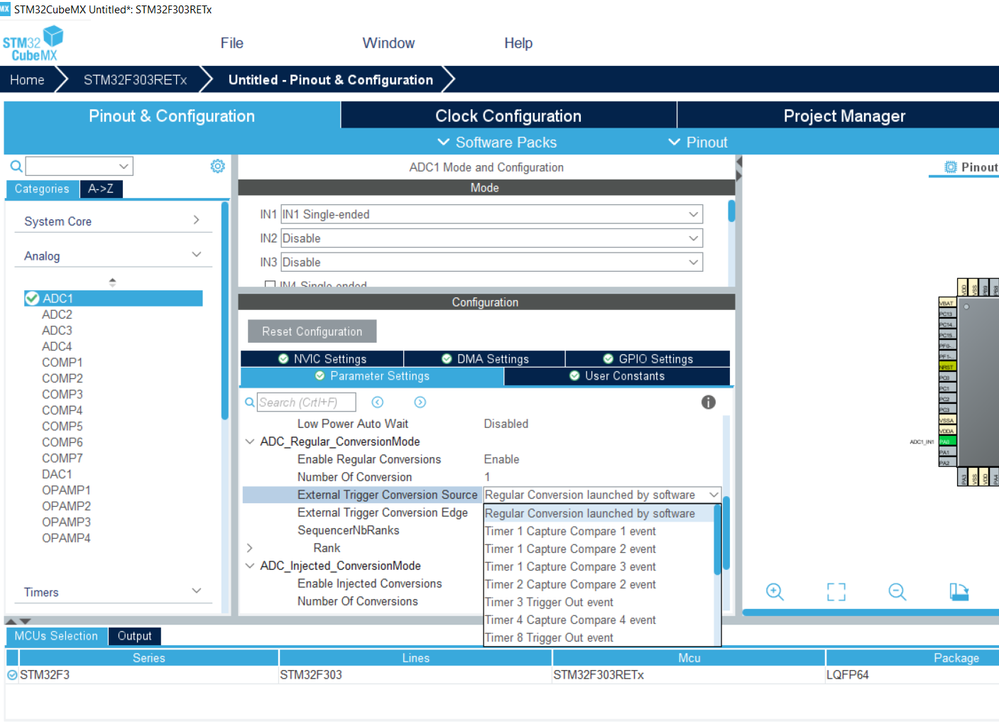Click the information icon in Parameter Settings
This screenshot has height=726, width=999.
pyautogui.click(x=708, y=402)
